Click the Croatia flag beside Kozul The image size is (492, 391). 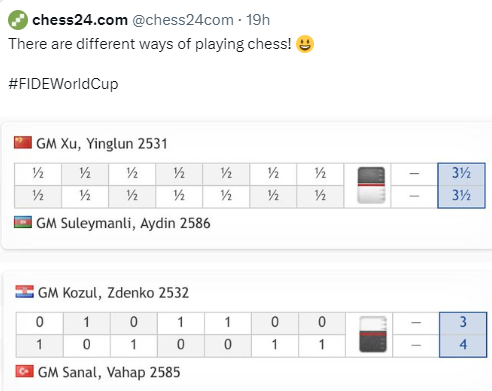pos(25,292)
